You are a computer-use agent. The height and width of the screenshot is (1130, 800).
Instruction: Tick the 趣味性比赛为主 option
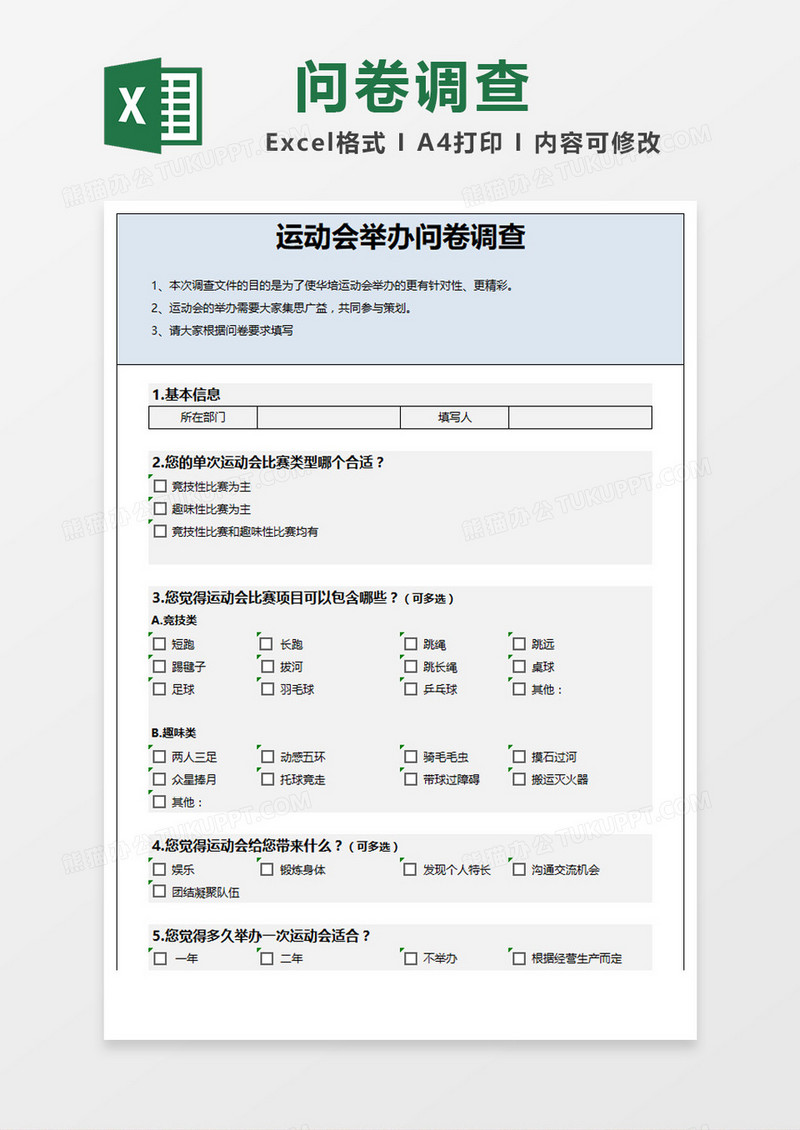click(160, 509)
